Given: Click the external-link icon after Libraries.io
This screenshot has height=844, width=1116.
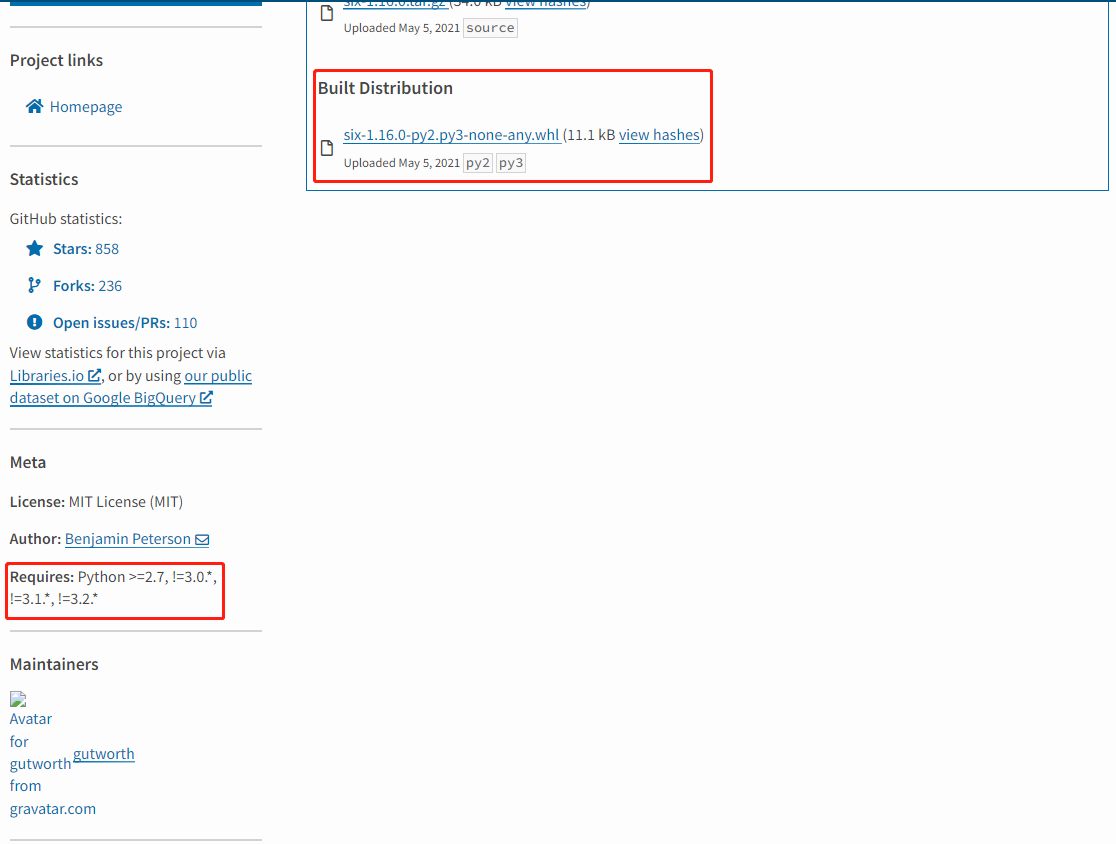Looking at the screenshot, I should click(x=94, y=375).
